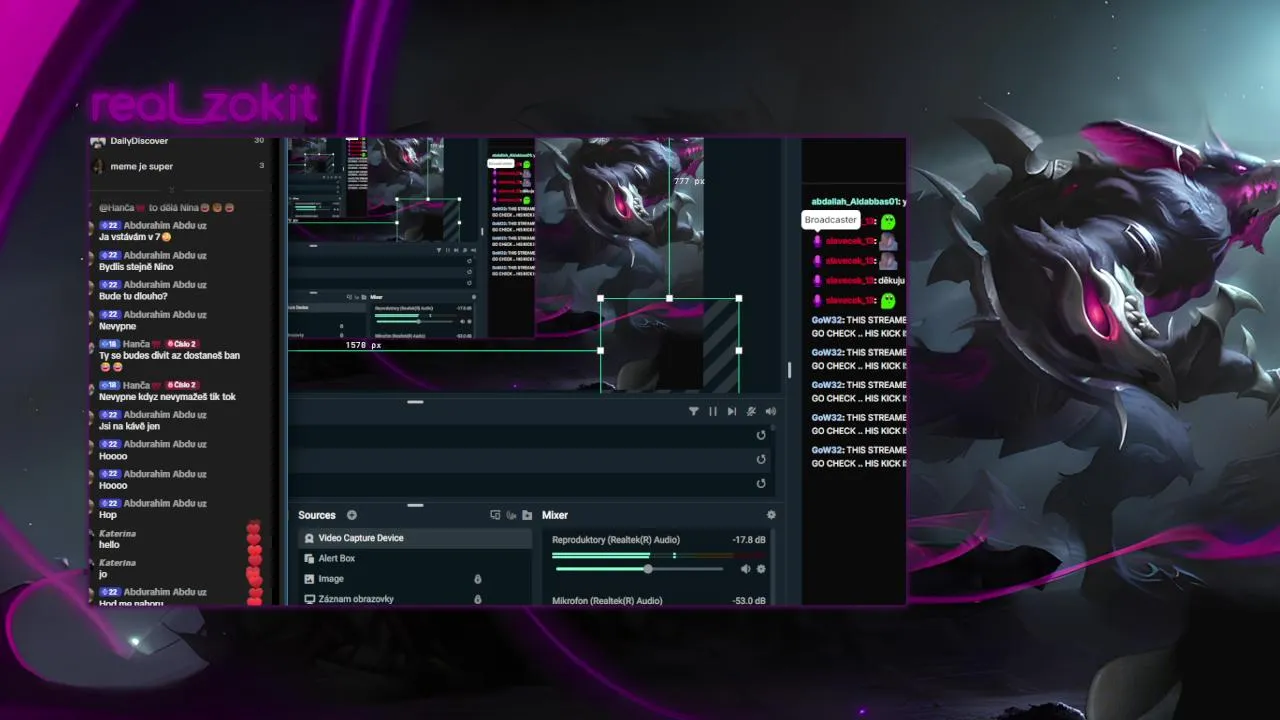Click the message Bydlis stejně Nino
1280x720 pixels.
point(136,267)
